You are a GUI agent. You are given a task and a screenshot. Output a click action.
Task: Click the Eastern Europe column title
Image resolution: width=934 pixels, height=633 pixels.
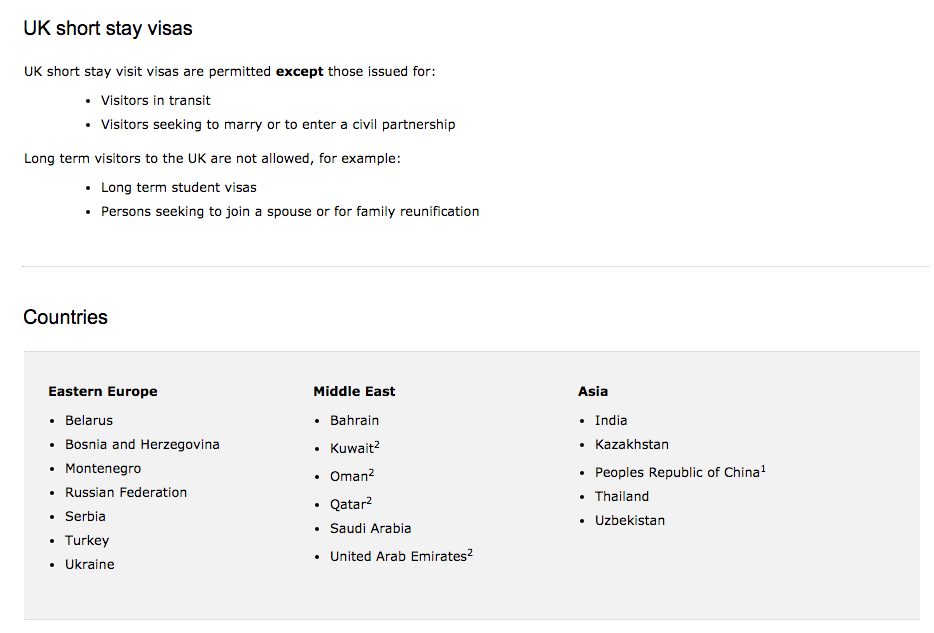(103, 391)
